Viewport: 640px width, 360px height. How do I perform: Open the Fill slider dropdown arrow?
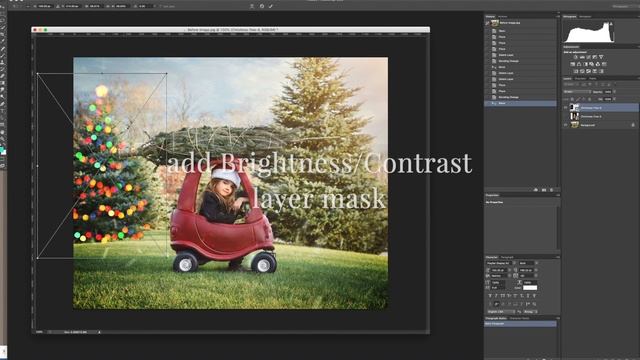click(614, 99)
